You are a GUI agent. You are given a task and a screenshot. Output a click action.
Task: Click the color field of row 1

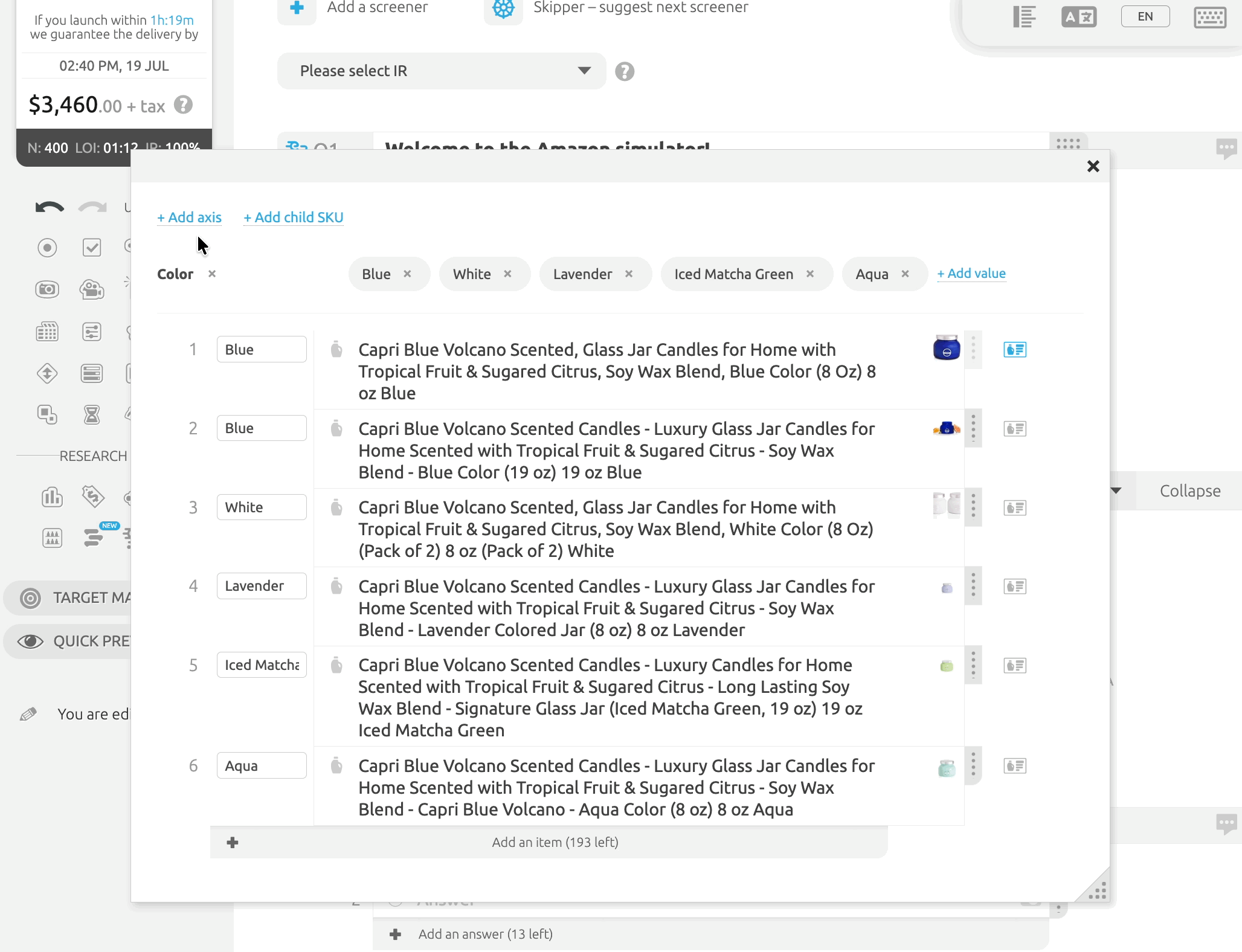(x=262, y=350)
